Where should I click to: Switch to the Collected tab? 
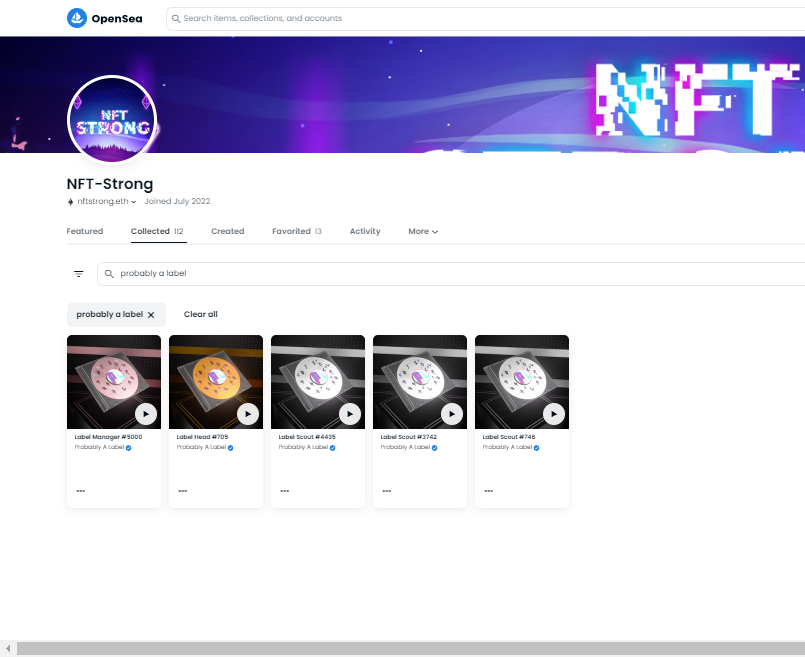point(157,231)
